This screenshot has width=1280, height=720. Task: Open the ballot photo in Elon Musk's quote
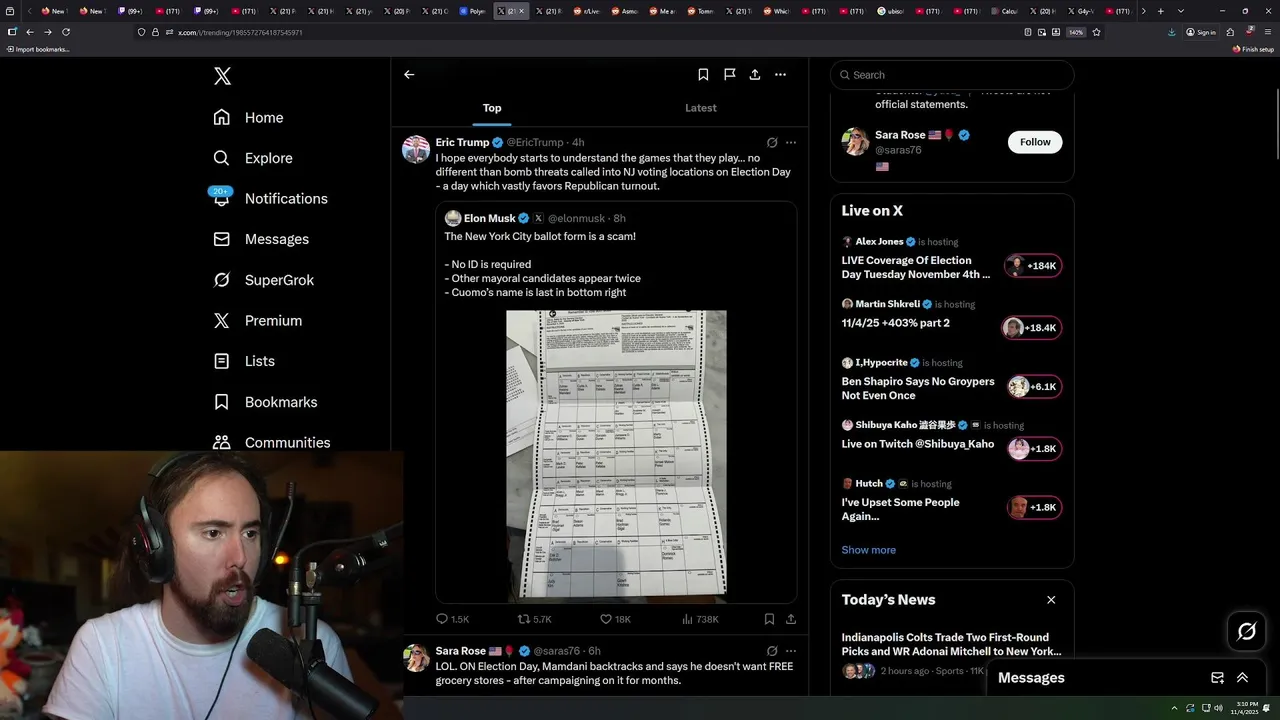click(x=616, y=455)
